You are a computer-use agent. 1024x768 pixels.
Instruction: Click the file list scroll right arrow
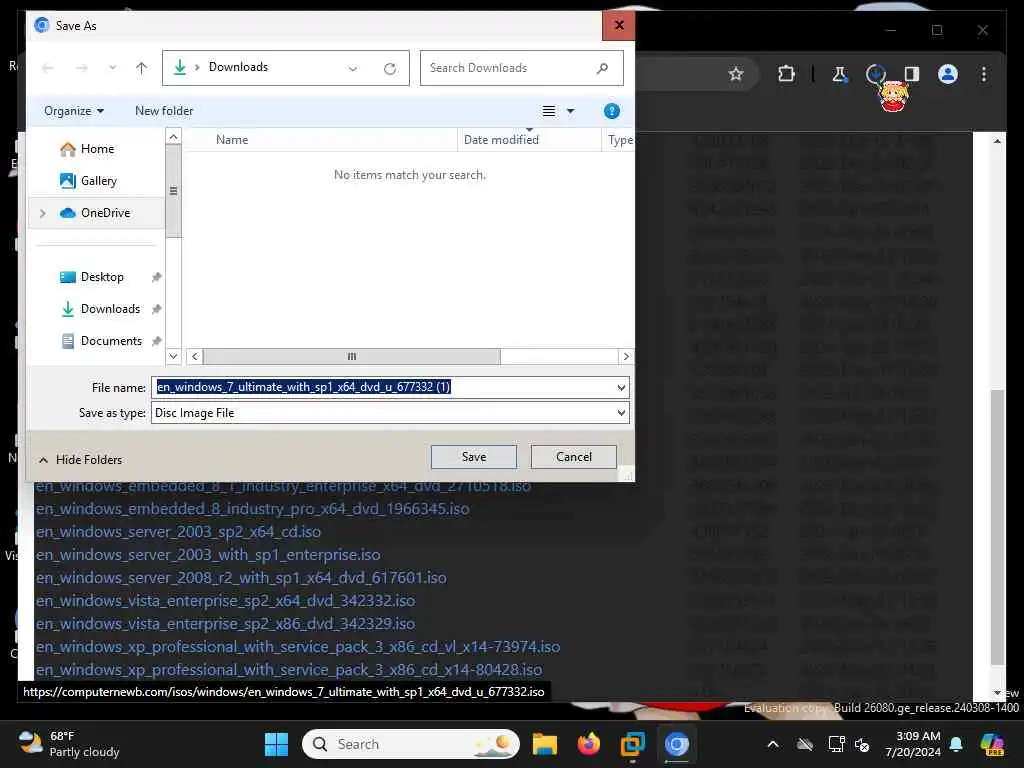626,357
